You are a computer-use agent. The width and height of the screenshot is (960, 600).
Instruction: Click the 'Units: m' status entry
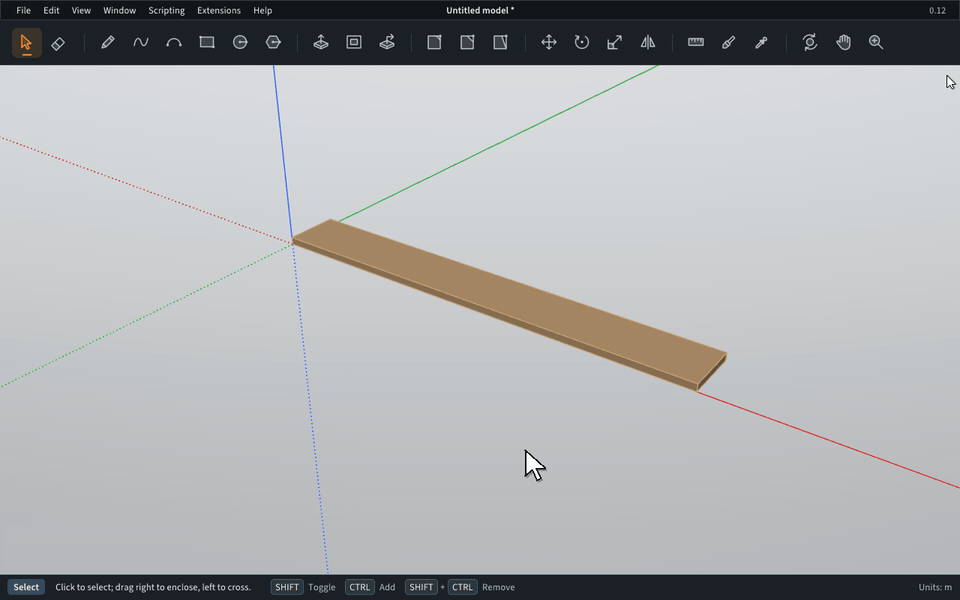(x=935, y=587)
